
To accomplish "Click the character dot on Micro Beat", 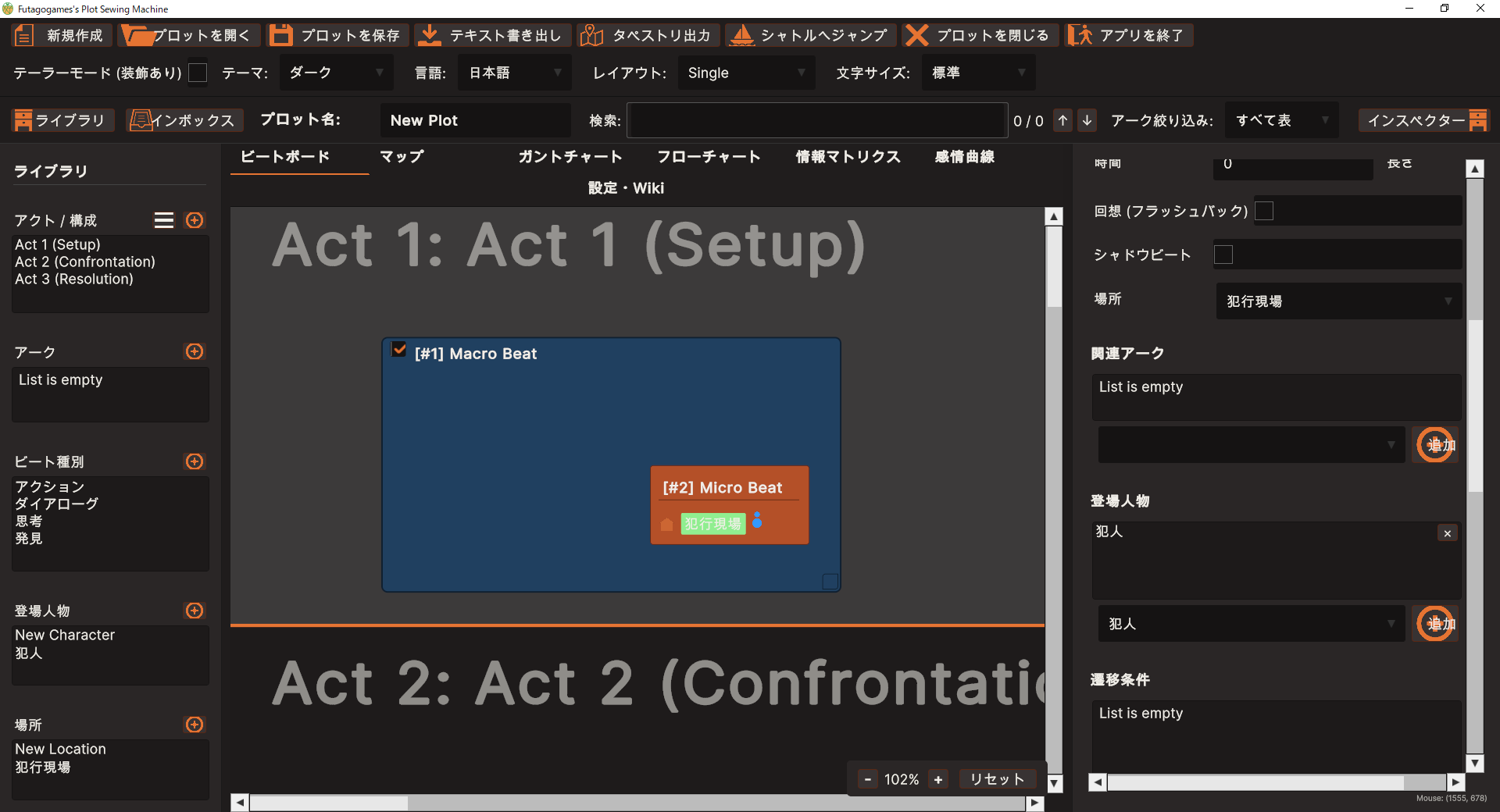I will [x=757, y=519].
